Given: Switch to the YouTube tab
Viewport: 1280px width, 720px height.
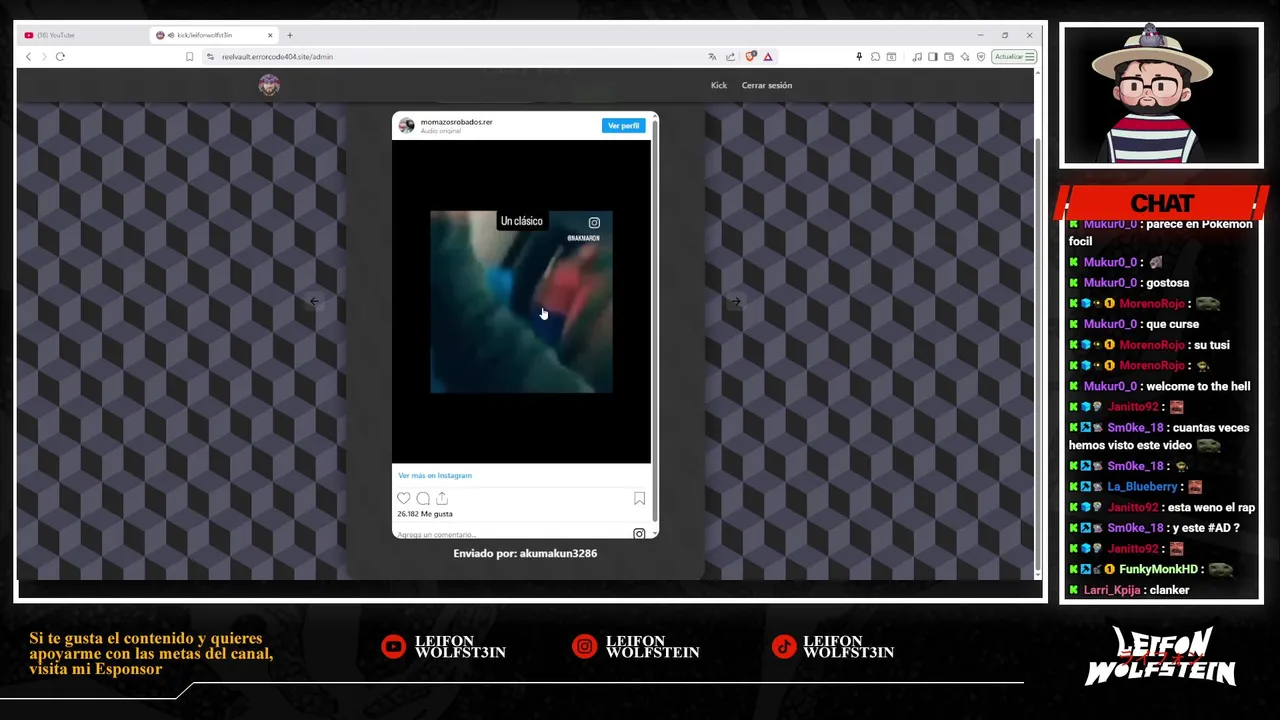Looking at the screenshot, I should 82,35.
